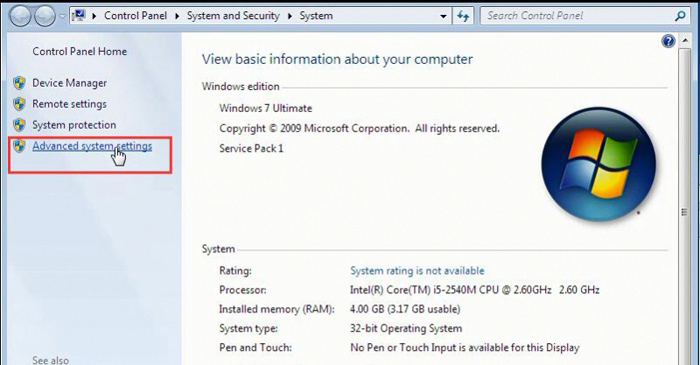
Task: Click the 'Pen and Touch:' label
Action: click(255, 348)
